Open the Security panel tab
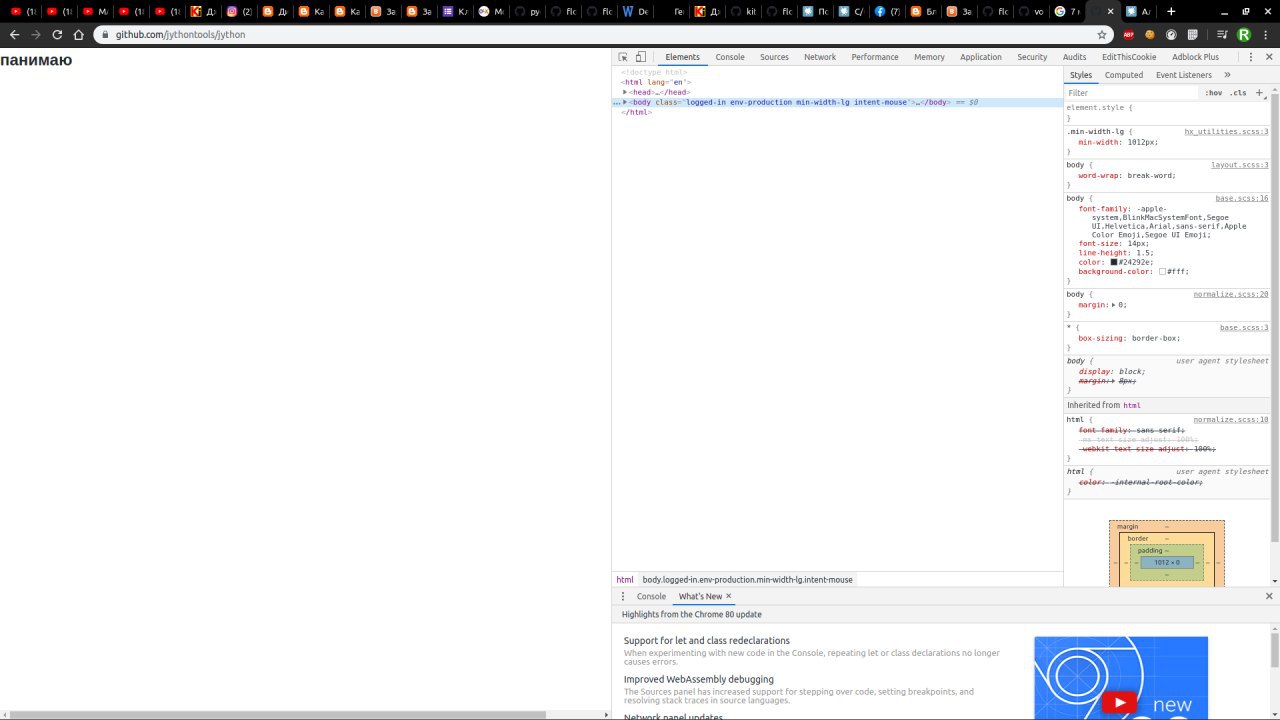Viewport: 1280px width, 720px height. pos(1032,57)
